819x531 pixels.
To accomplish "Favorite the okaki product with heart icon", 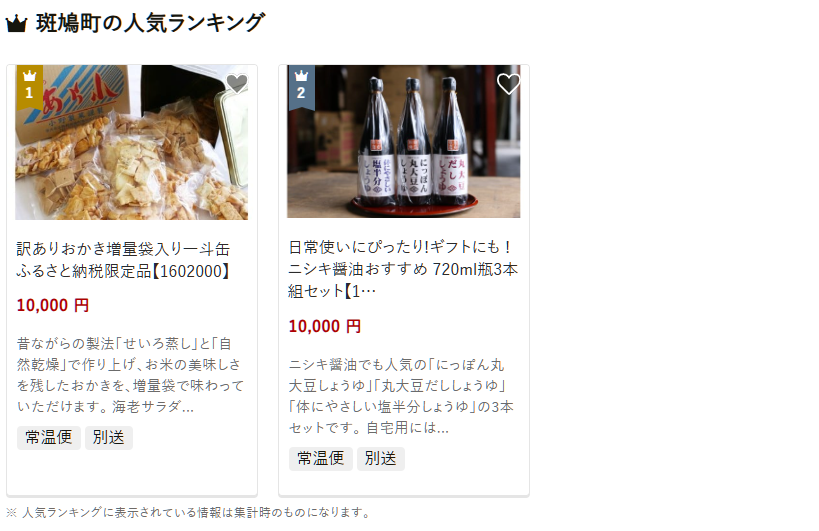I will 237,84.
